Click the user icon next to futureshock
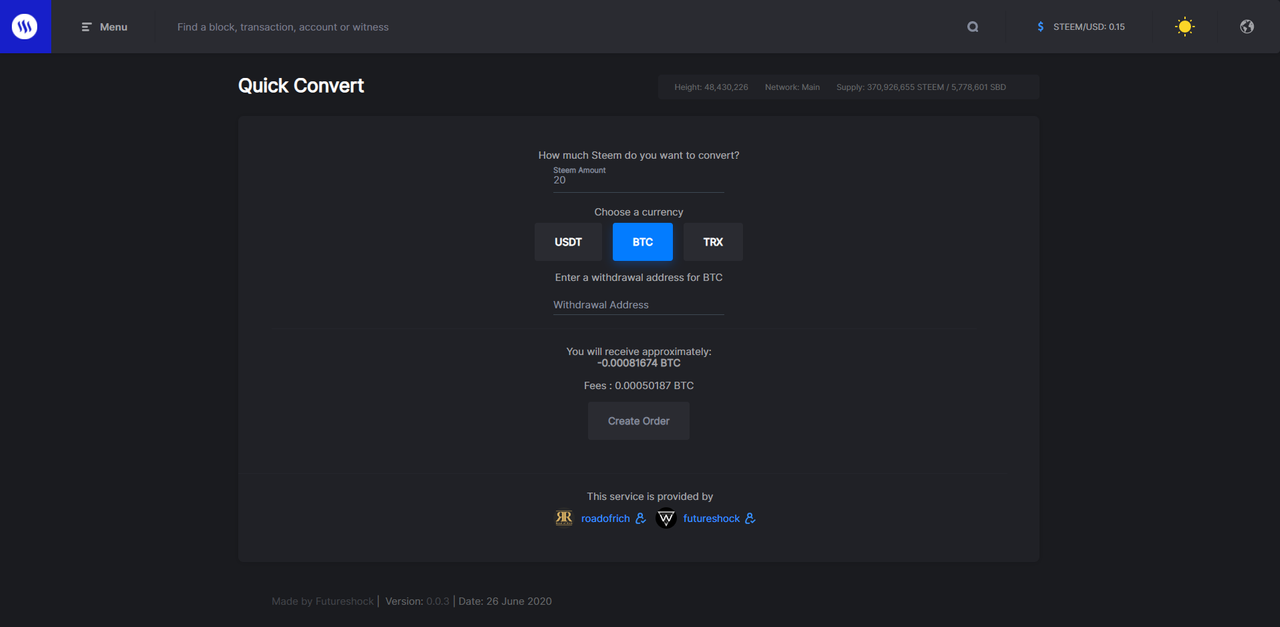This screenshot has width=1280, height=627. click(750, 518)
